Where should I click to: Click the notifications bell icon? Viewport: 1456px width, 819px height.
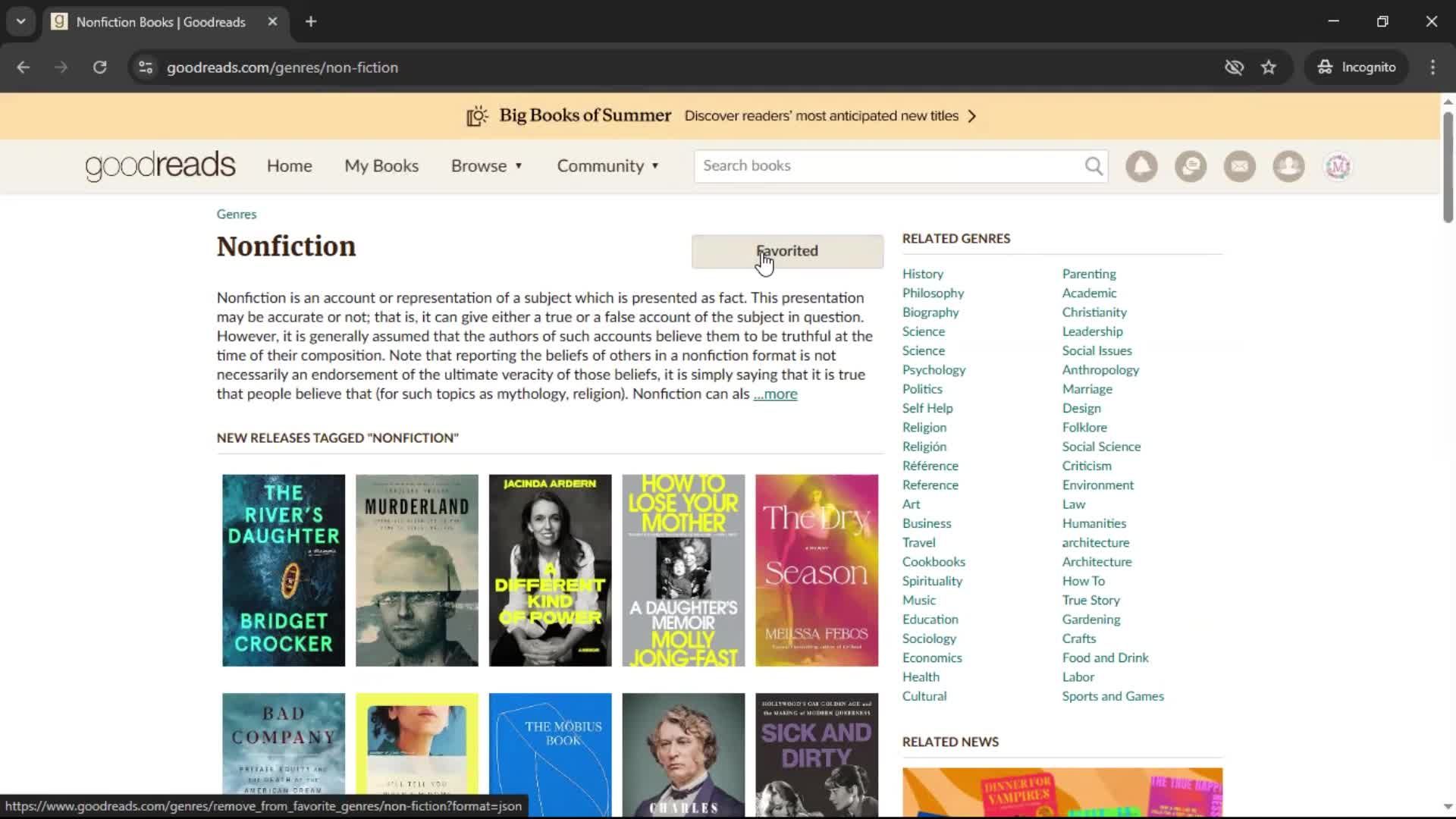[1141, 166]
